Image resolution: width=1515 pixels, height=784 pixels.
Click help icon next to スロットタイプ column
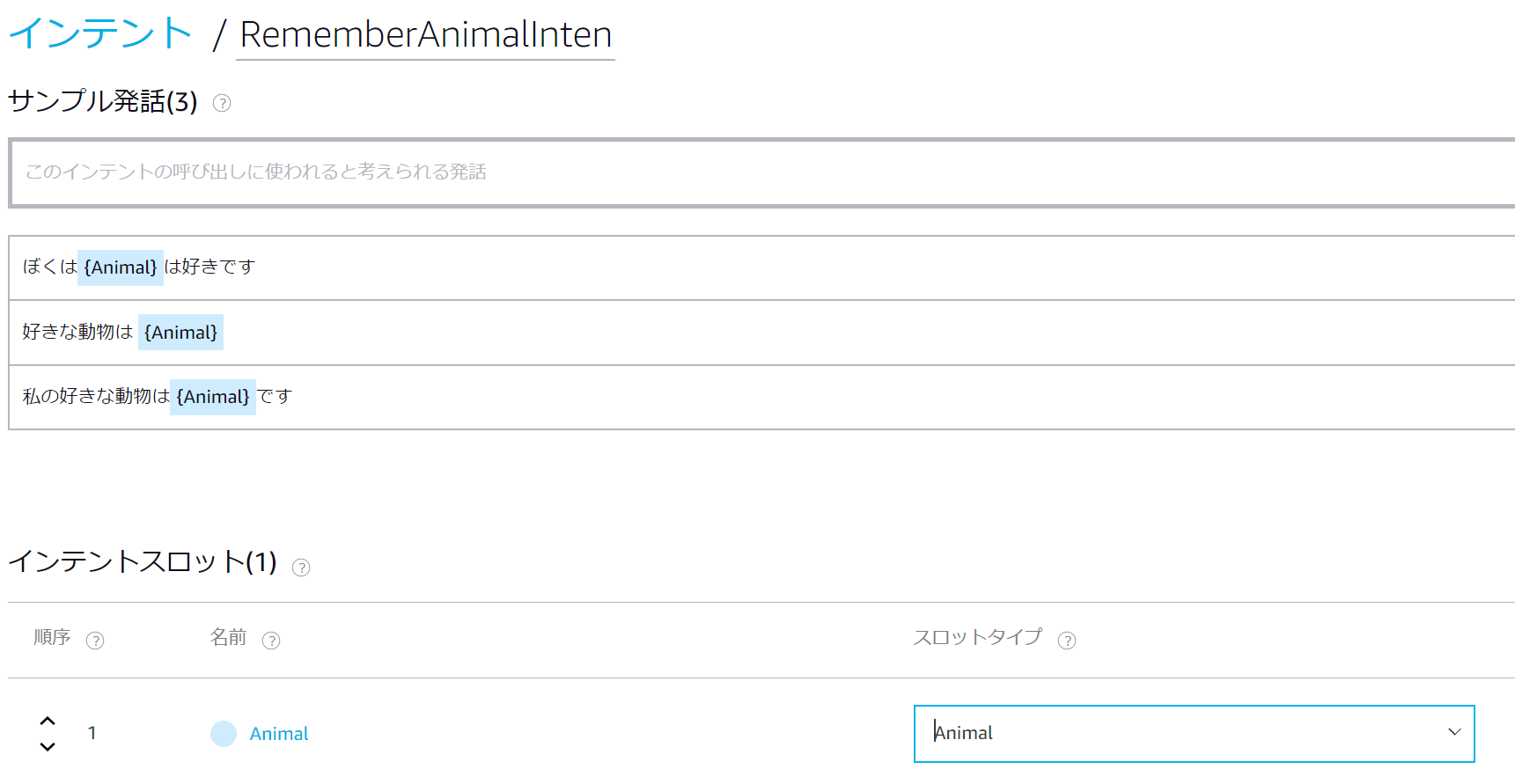coord(1067,641)
